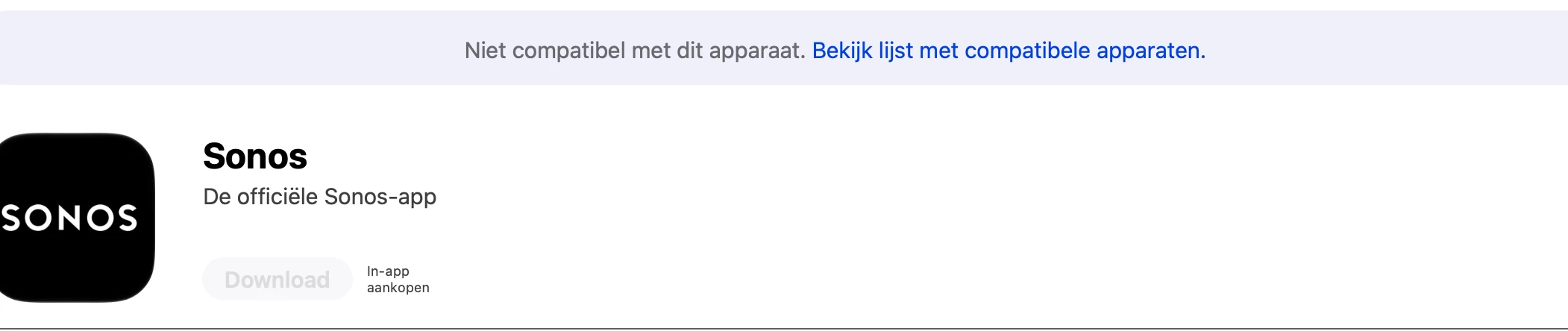This screenshot has height=331, width=1568.
Task: Click the word compatibel in grey banner text
Action: point(569,50)
